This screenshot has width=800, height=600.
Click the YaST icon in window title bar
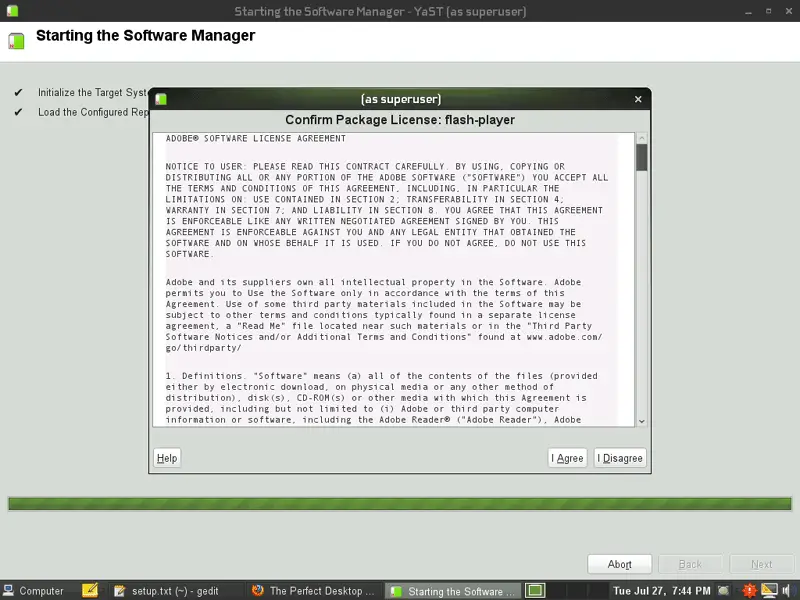[x=12, y=11]
